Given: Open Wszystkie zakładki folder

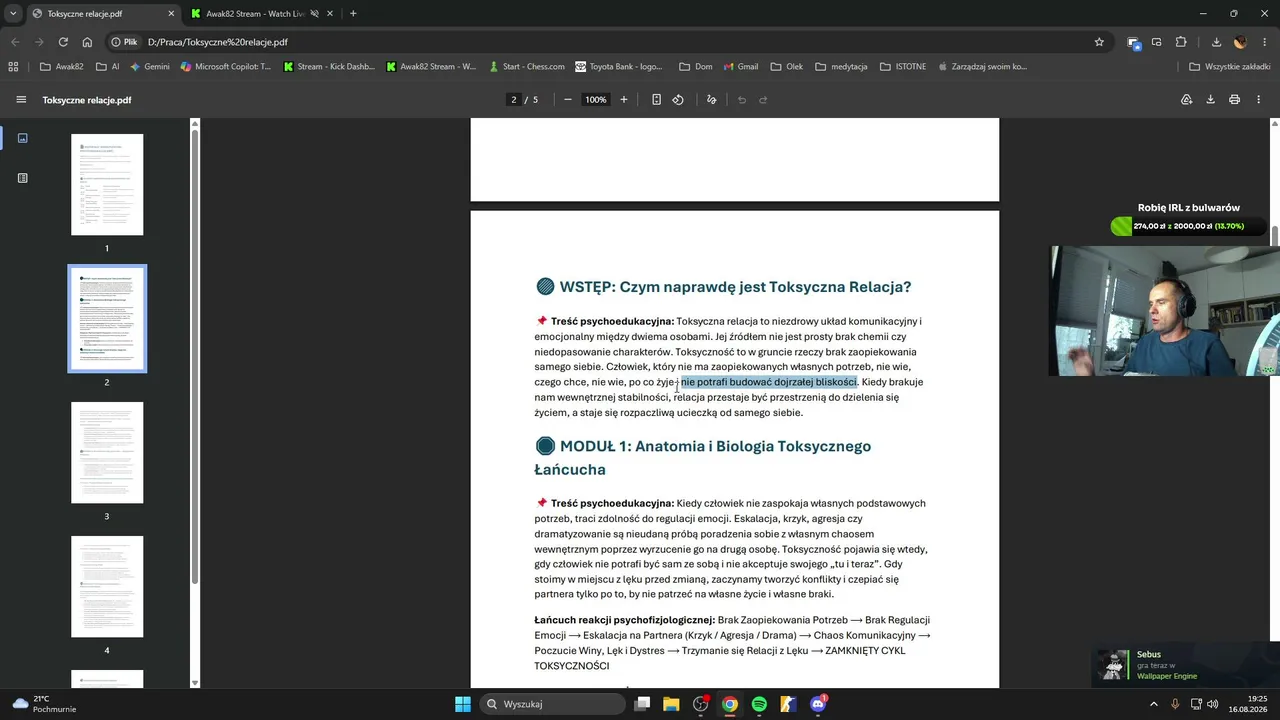Looking at the screenshot, I should 1230,67.
